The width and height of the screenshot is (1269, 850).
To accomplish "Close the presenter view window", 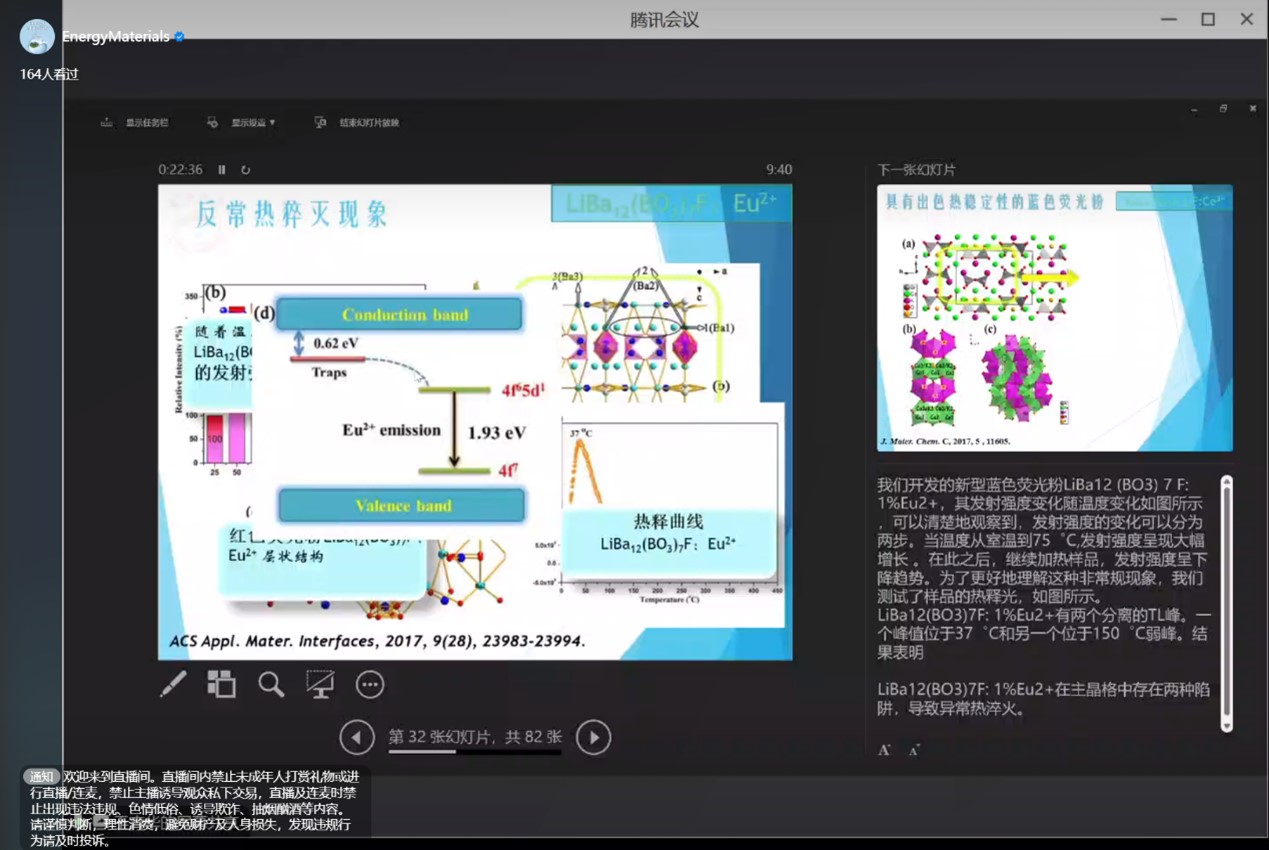I will point(1252,109).
